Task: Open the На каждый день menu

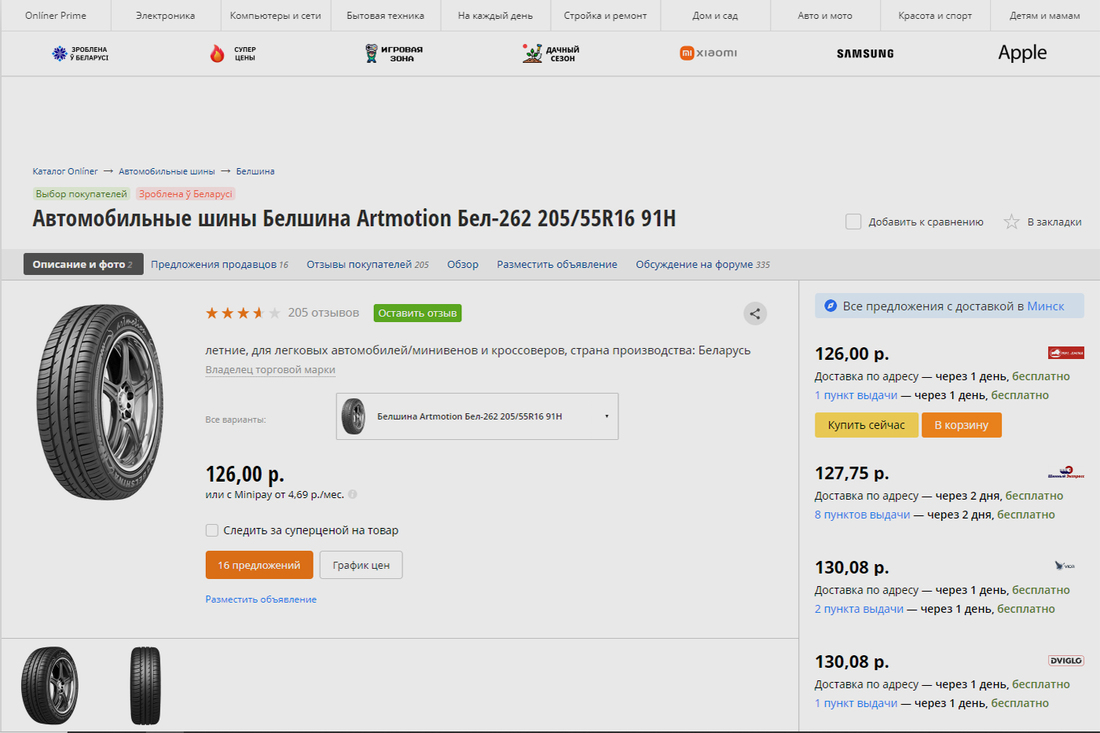Action: pos(495,15)
